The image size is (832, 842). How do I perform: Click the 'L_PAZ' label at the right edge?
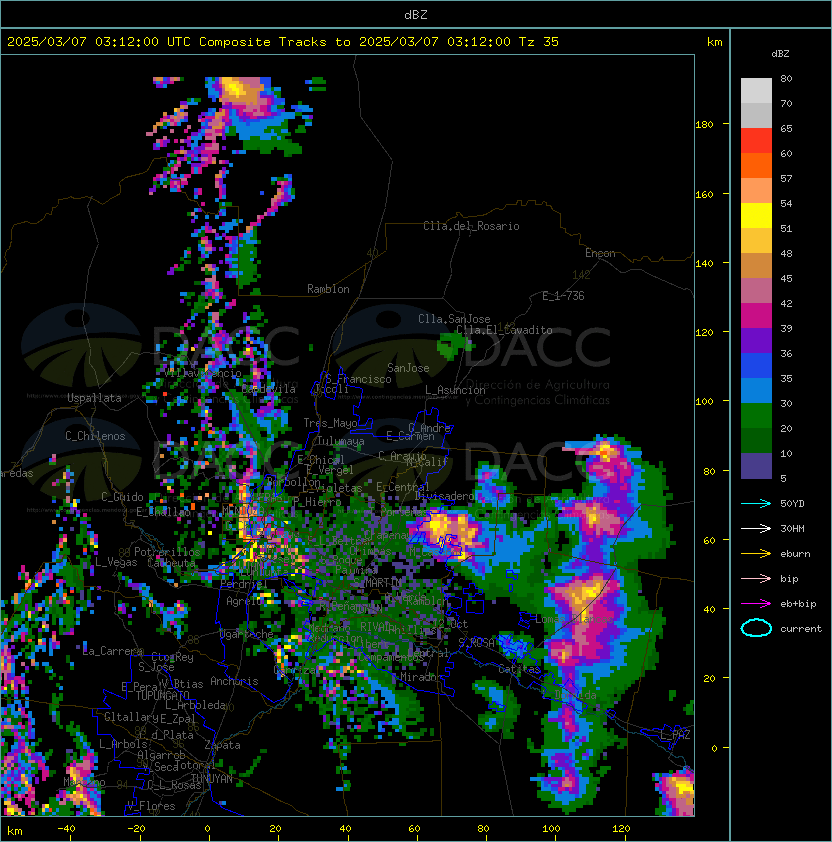(675, 734)
